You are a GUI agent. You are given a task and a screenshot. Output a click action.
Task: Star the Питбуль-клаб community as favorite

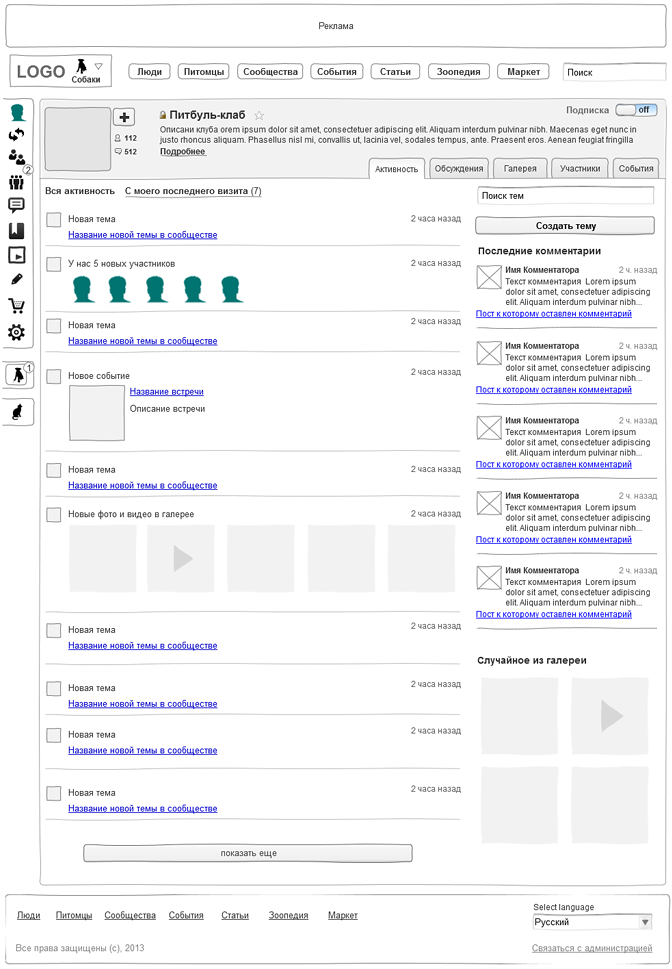pos(259,116)
